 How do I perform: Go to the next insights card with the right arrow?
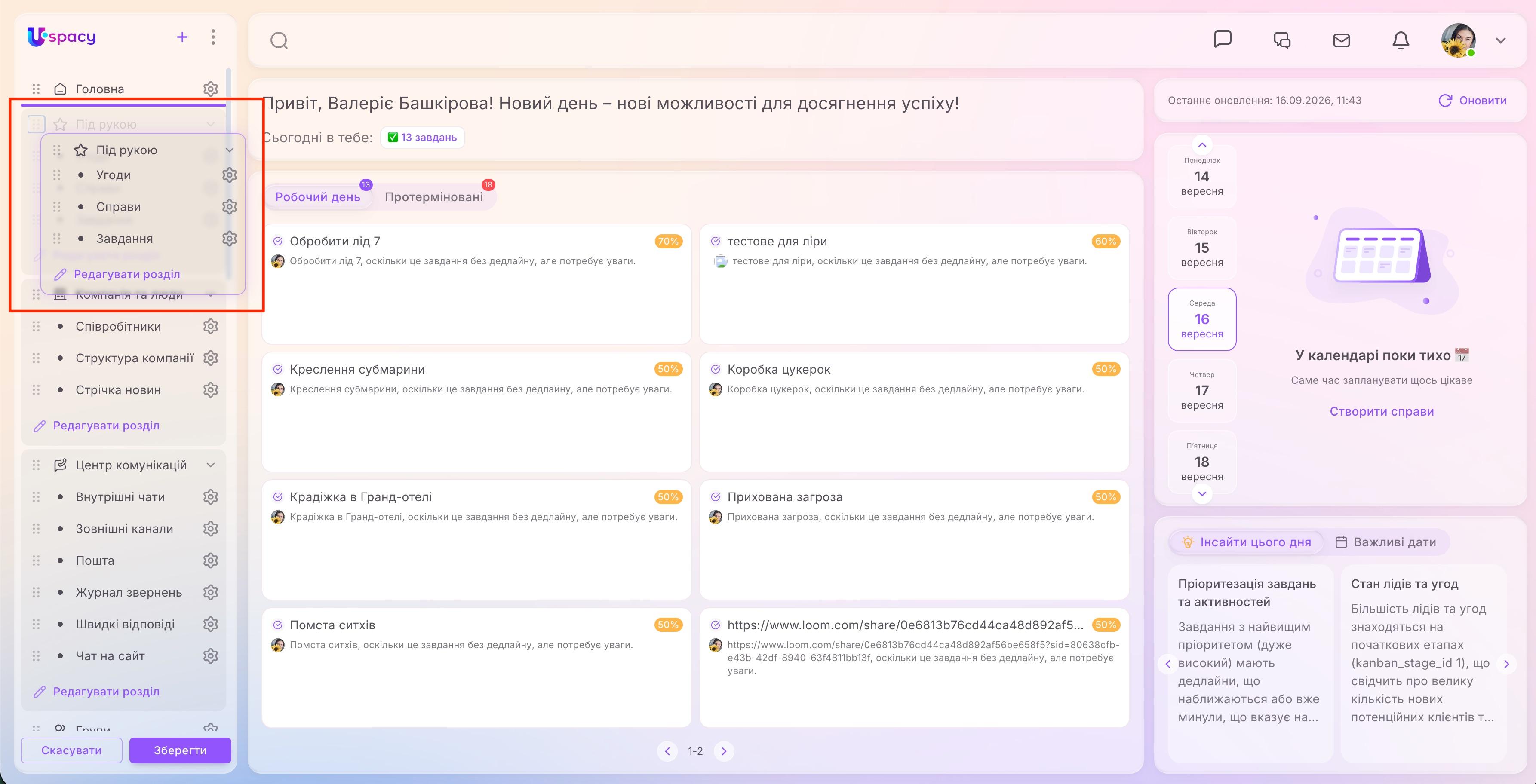click(x=1507, y=664)
